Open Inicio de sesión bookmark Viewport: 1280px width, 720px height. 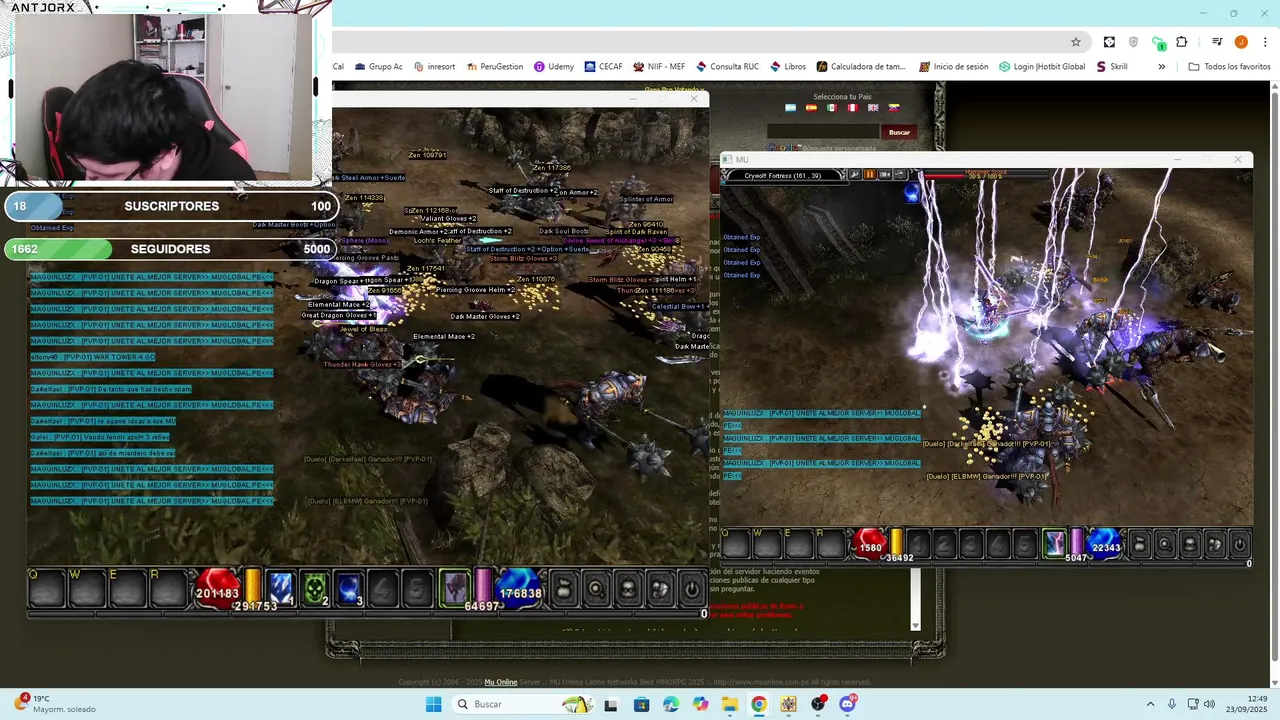click(953, 67)
